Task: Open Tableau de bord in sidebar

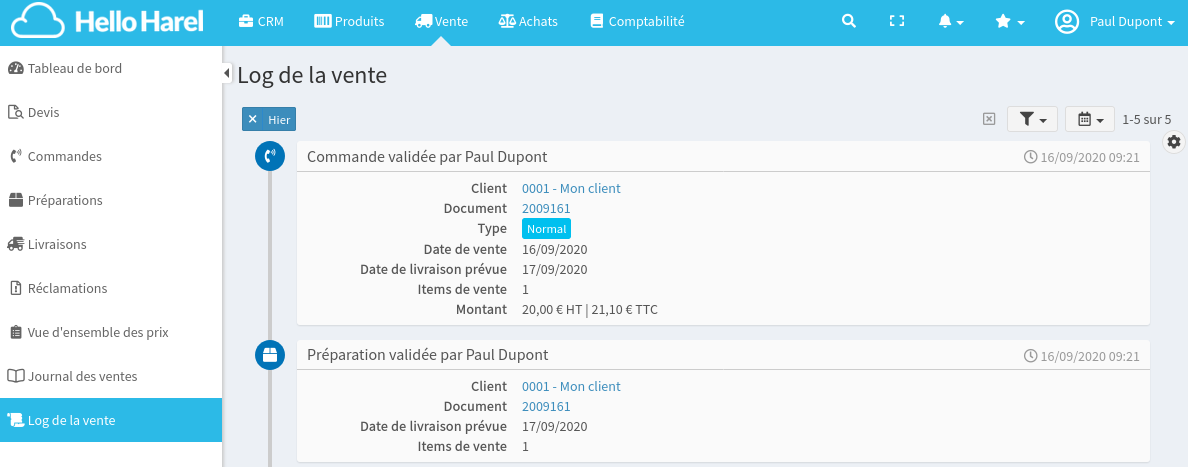Action: click(75, 68)
